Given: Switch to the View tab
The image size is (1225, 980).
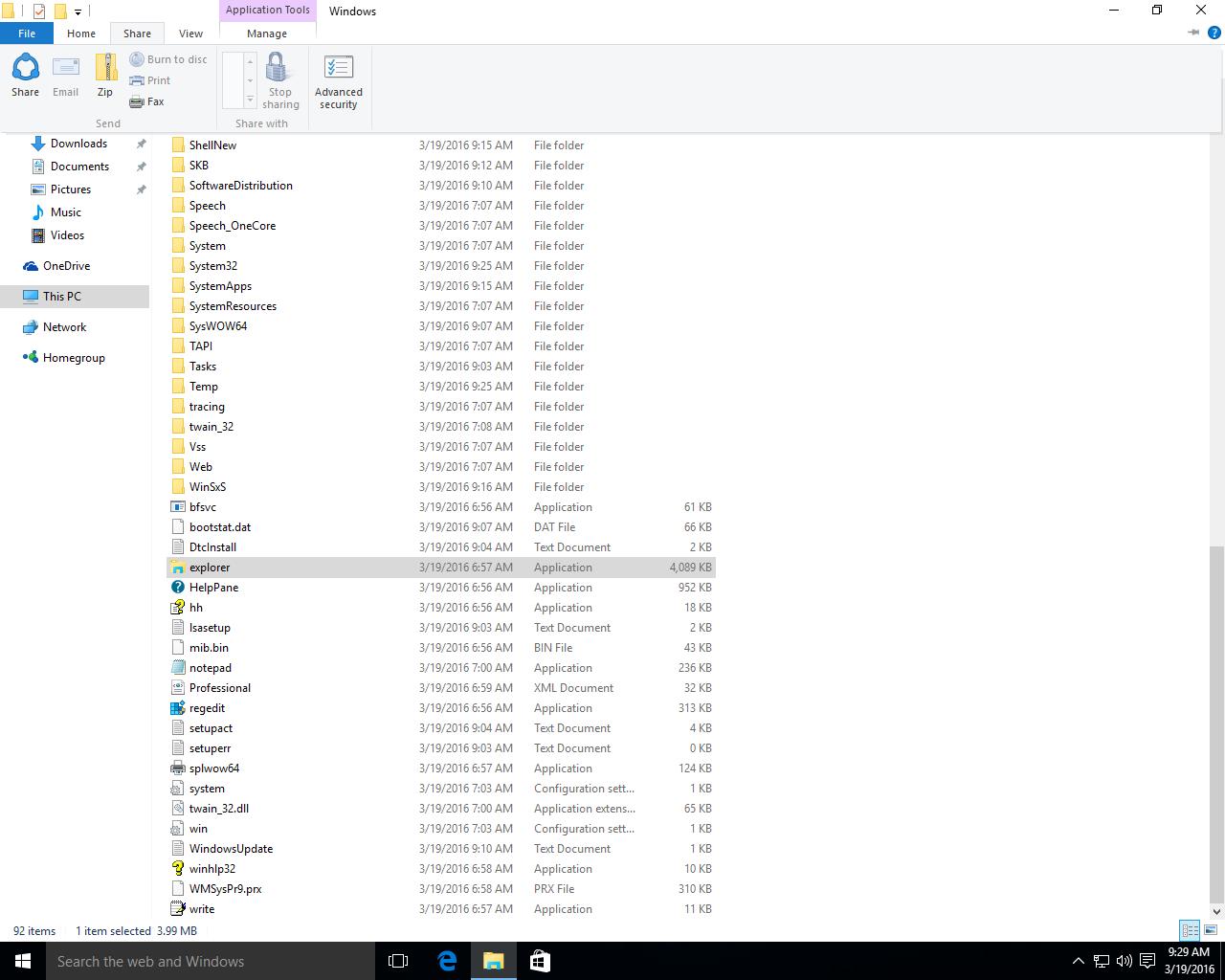Looking at the screenshot, I should click(x=190, y=33).
